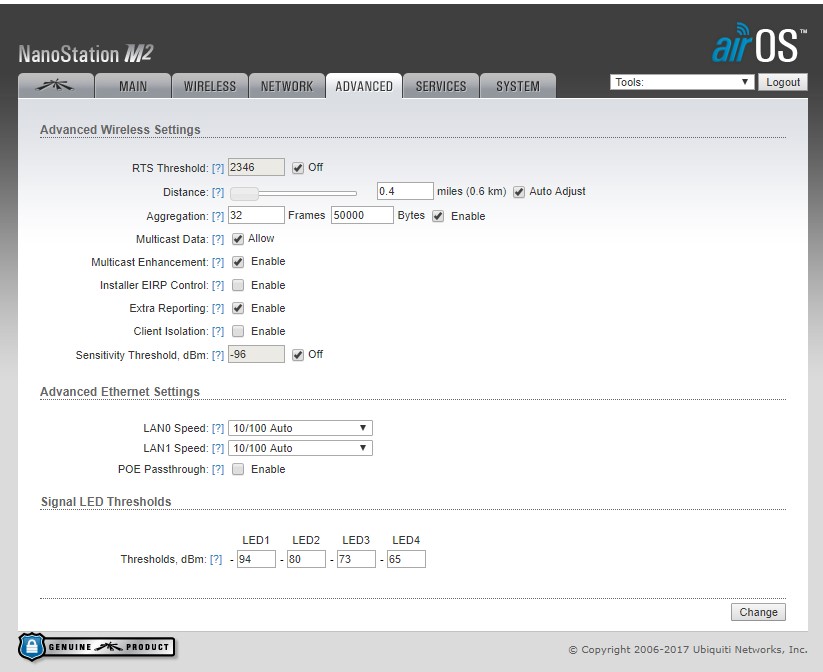Toggle Multicast Data Allow checkbox
Viewport: 823px width, 672px height.
(x=238, y=239)
